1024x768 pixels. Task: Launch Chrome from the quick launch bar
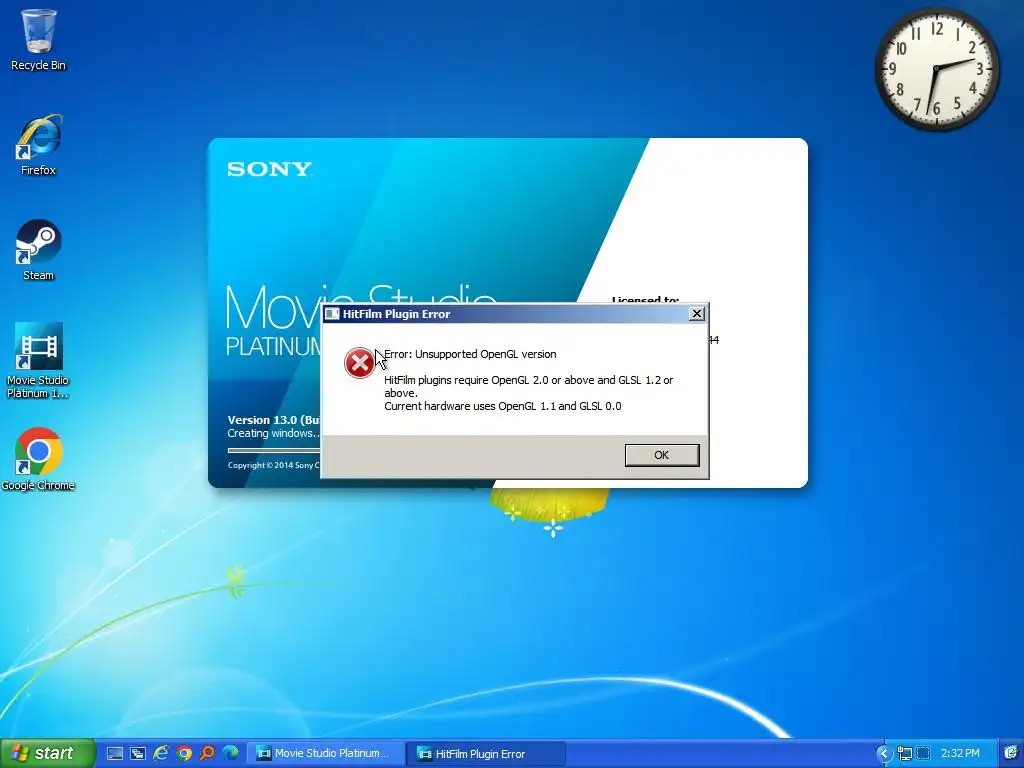click(184, 754)
